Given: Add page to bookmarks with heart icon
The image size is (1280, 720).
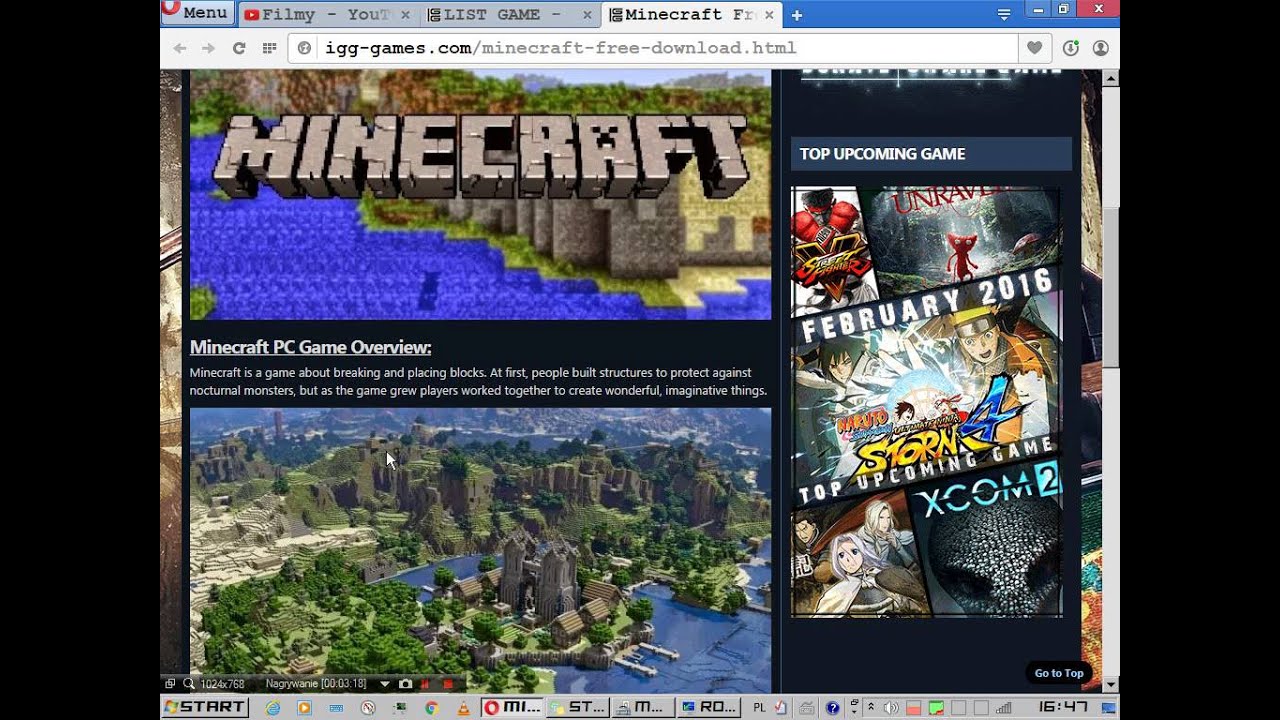Looking at the screenshot, I should pos(1035,48).
